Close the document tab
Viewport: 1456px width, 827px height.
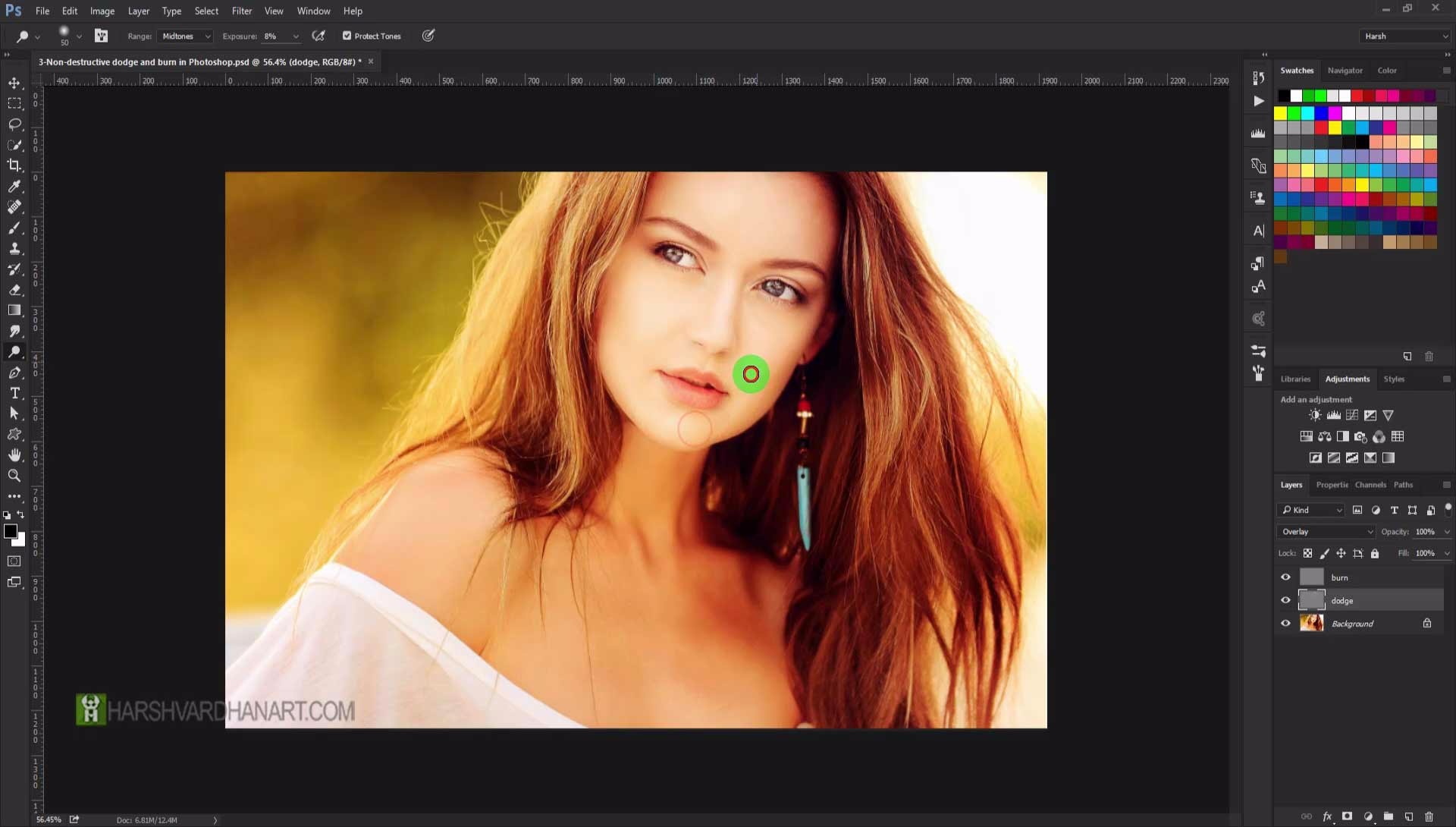[371, 61]
